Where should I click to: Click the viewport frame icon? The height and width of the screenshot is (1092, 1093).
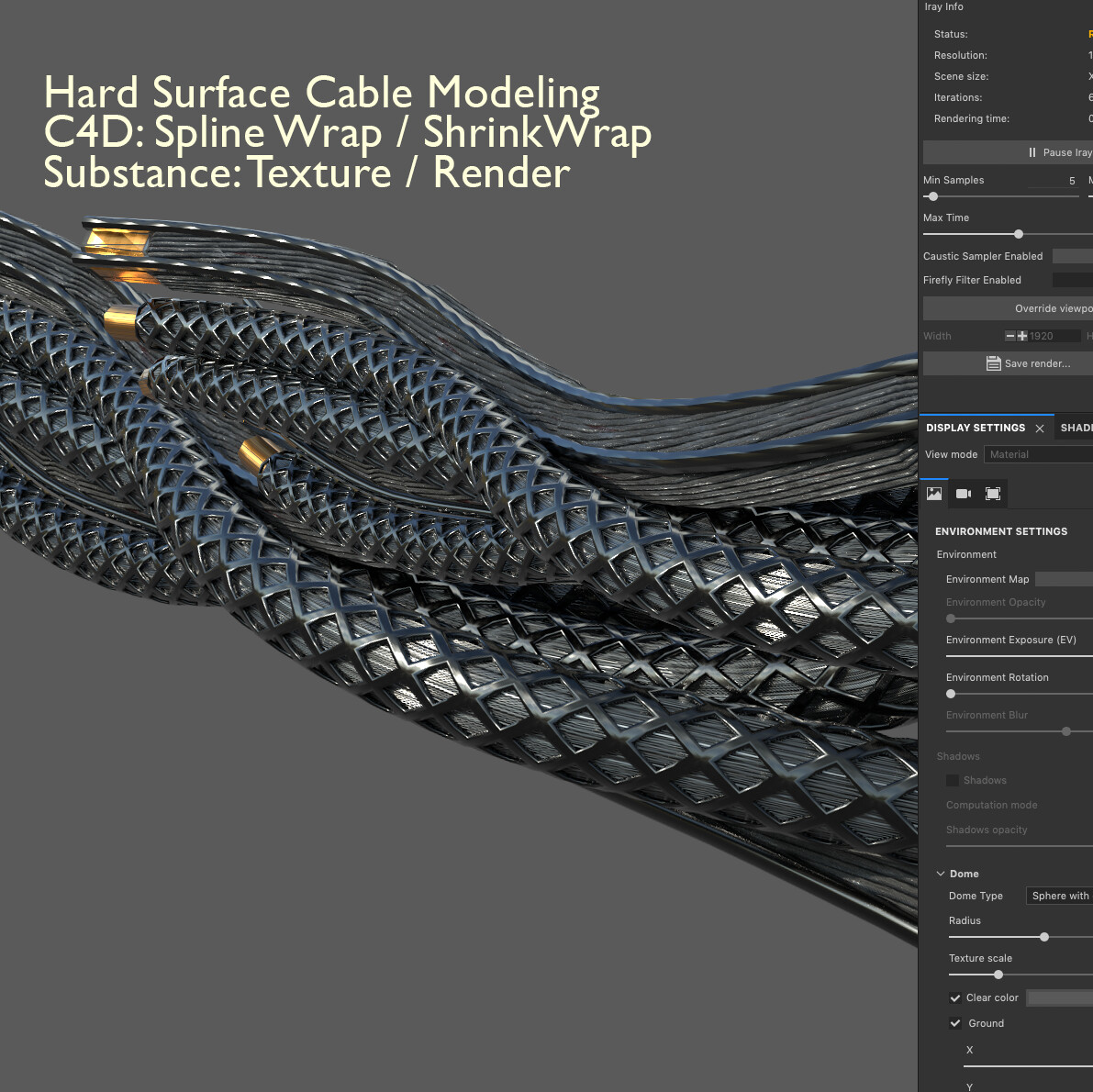click(992, 493)
